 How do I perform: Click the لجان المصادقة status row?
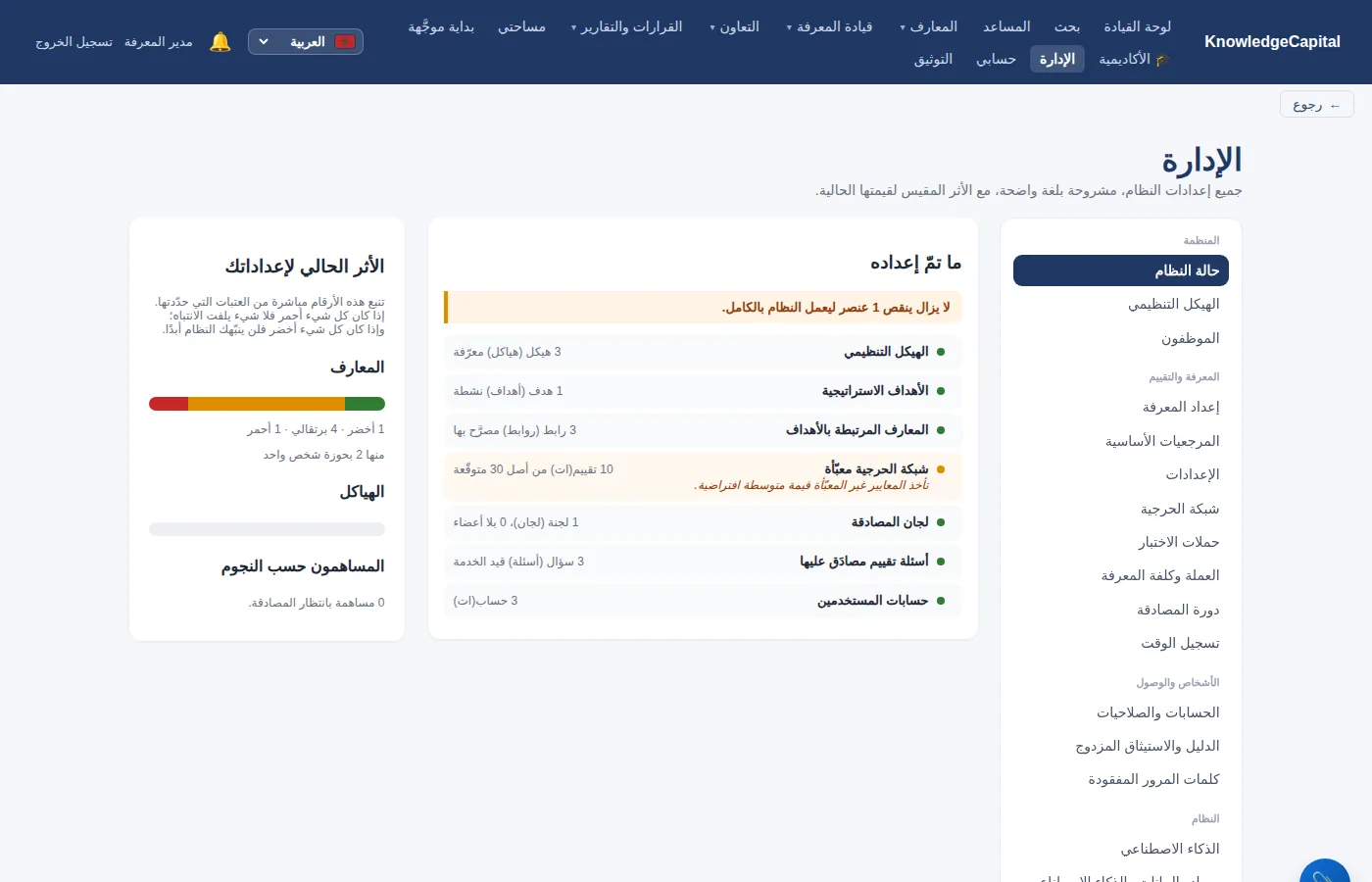703,522
